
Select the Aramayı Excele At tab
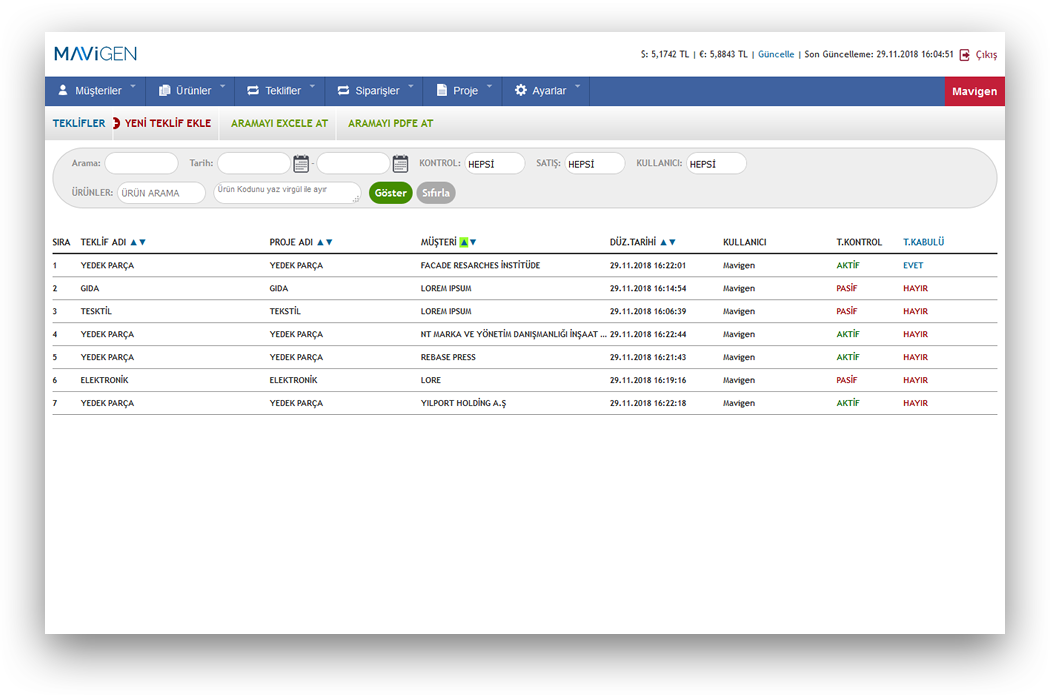(279, 124)
